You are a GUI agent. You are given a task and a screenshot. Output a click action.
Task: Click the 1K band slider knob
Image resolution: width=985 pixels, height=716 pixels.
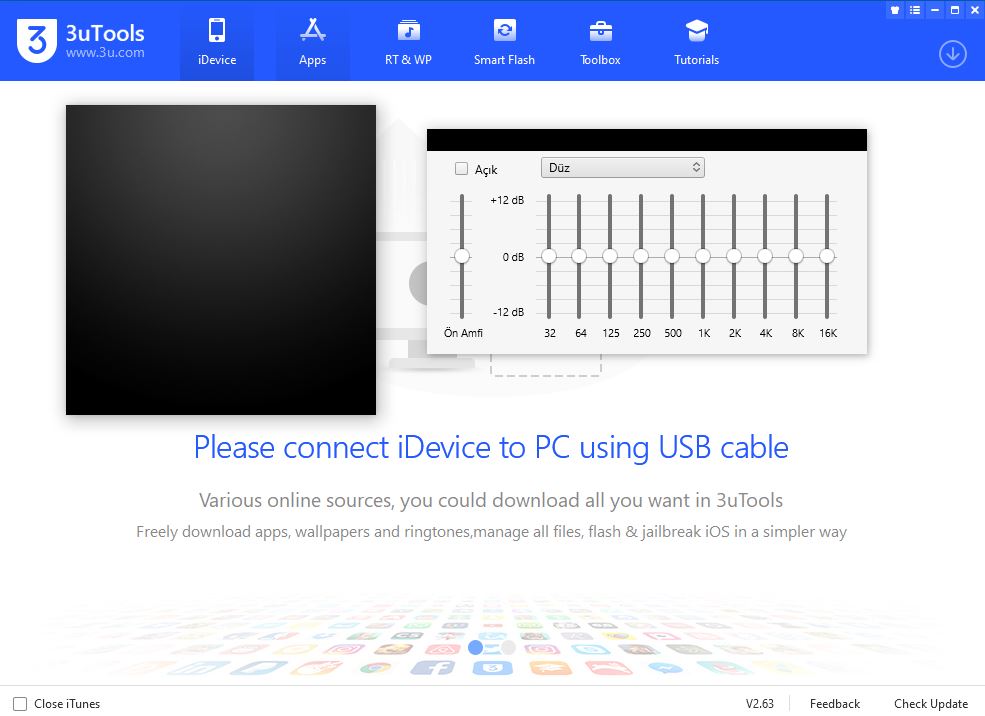pos(703,256)
